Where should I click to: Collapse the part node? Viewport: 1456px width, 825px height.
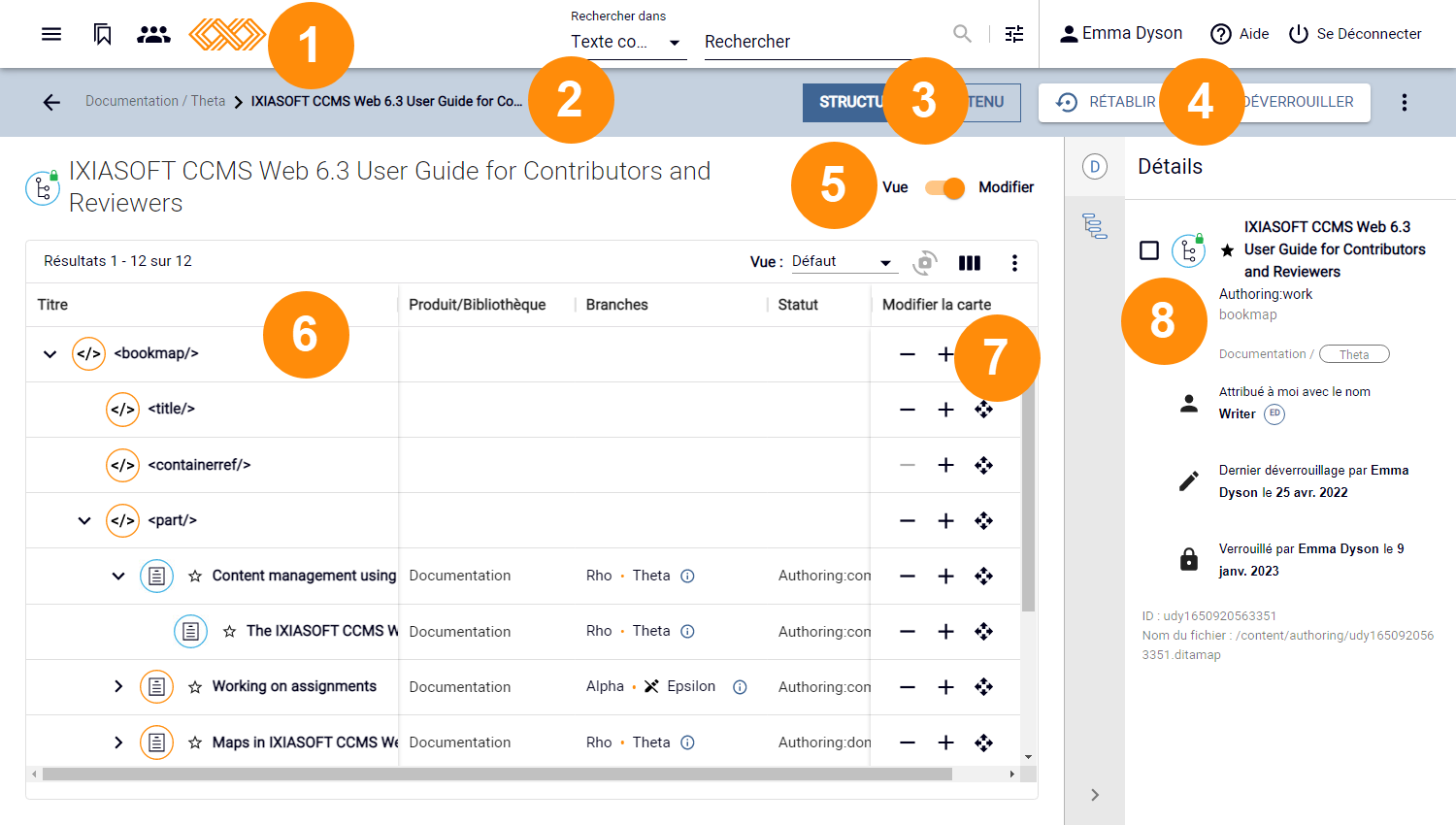[84, 521]
